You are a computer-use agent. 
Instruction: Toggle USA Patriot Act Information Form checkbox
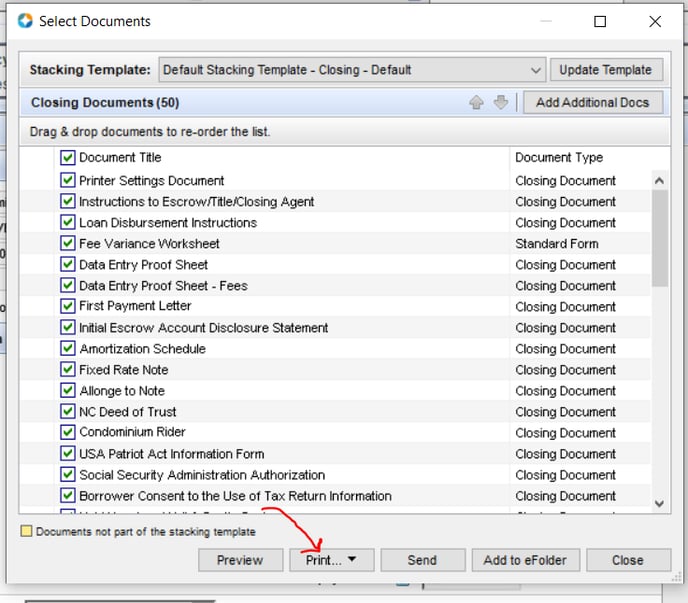pos(68,453)
